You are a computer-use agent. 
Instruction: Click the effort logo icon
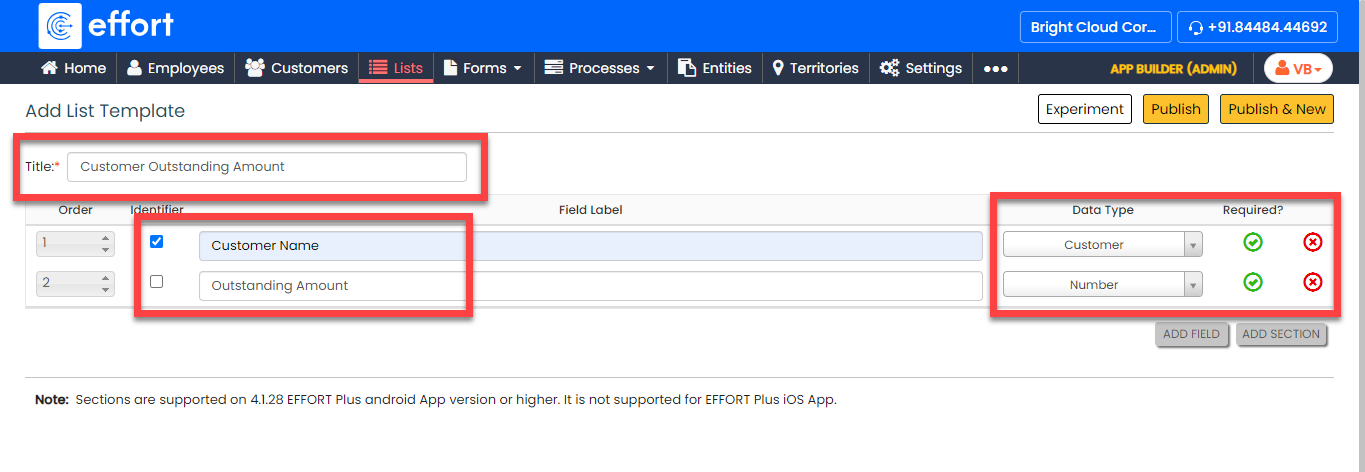pos(60,26)
